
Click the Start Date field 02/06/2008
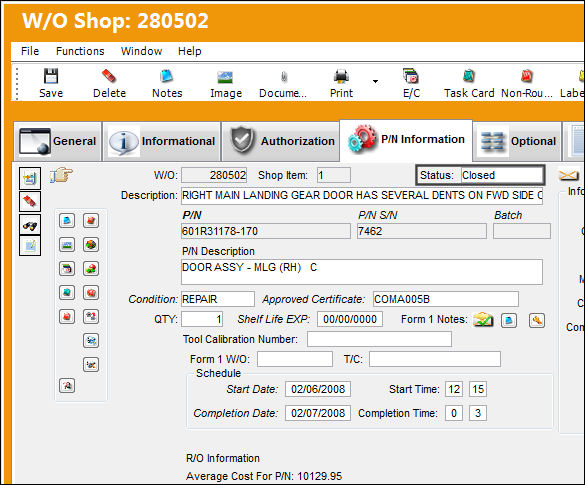[318, 389]
